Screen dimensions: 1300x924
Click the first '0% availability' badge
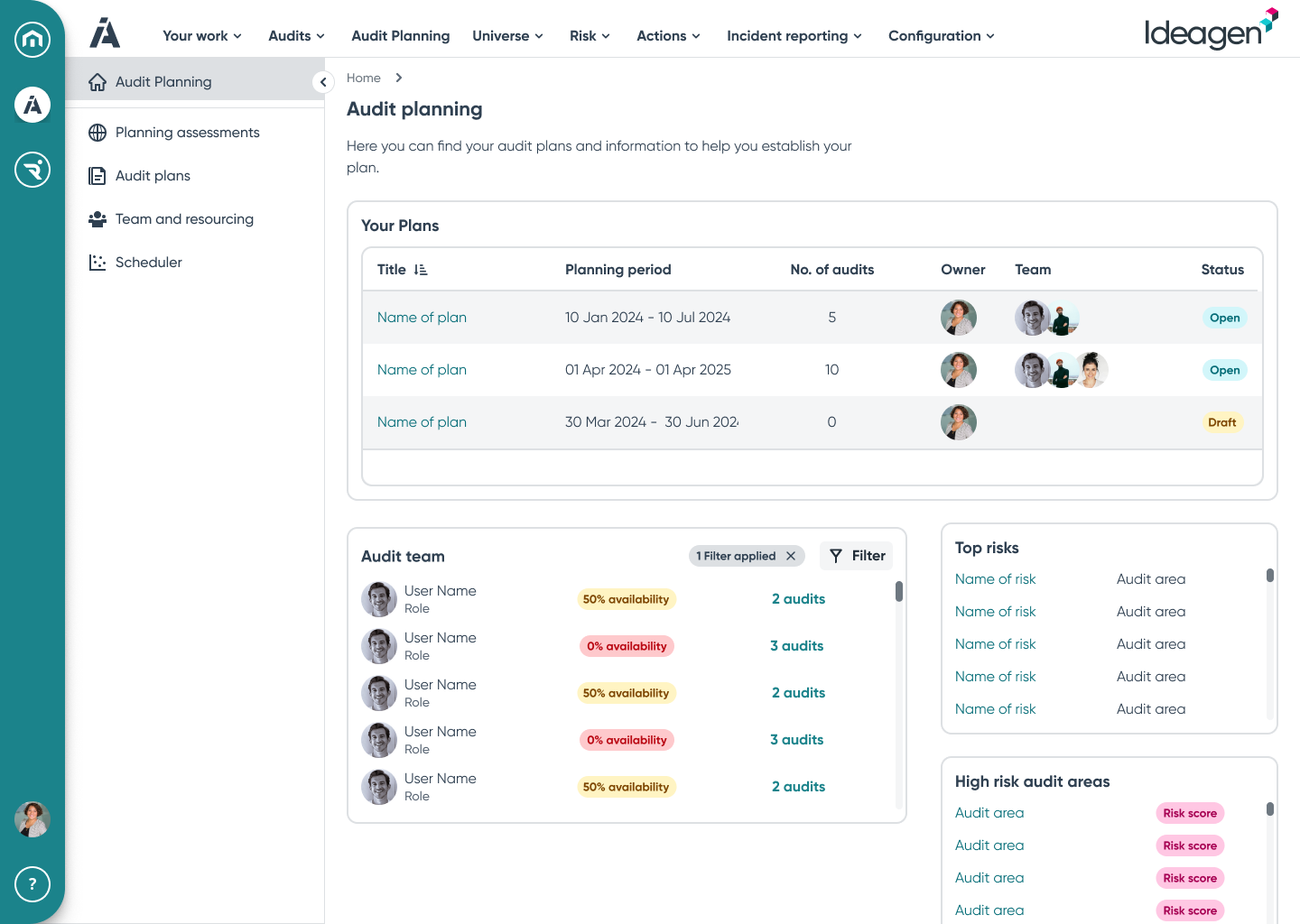tap(627, 646)
